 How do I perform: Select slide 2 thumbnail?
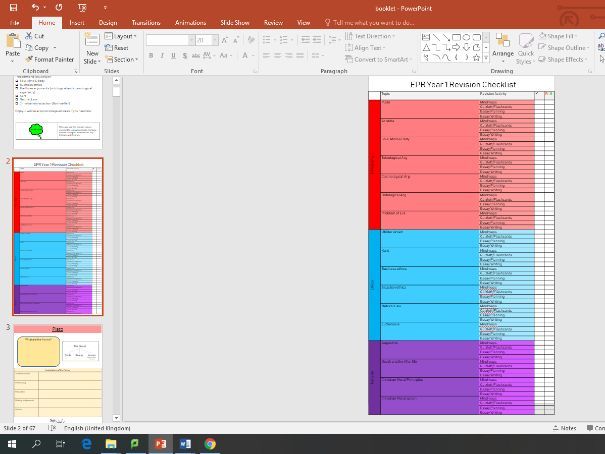point(58,236)
